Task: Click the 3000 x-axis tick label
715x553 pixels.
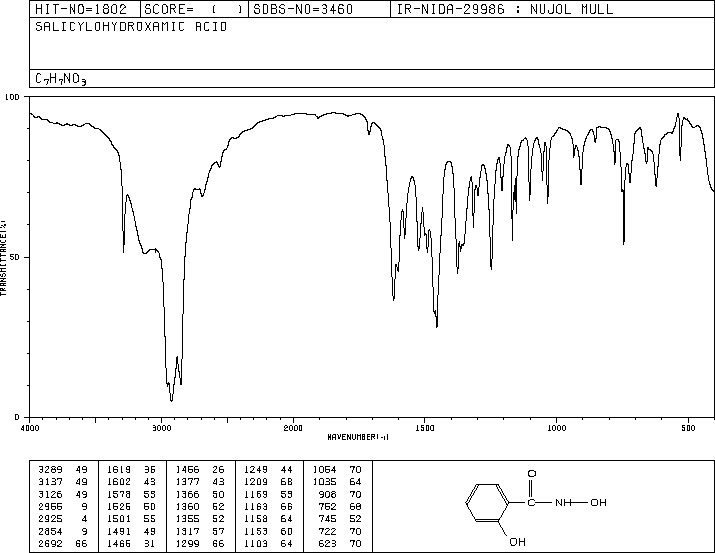Action: (x=161, y=428)
